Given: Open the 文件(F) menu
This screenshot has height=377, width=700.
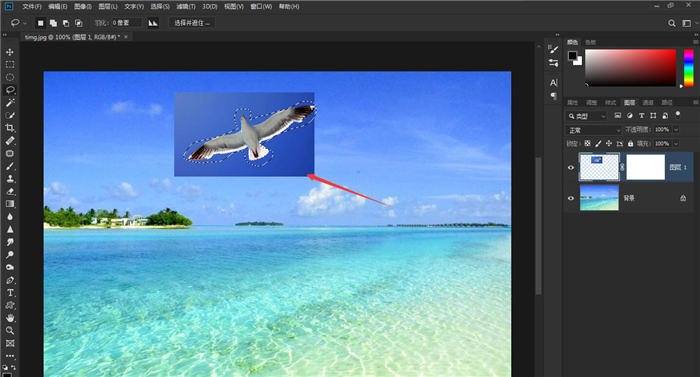Looking at the screenshot, I should (32, 7).
